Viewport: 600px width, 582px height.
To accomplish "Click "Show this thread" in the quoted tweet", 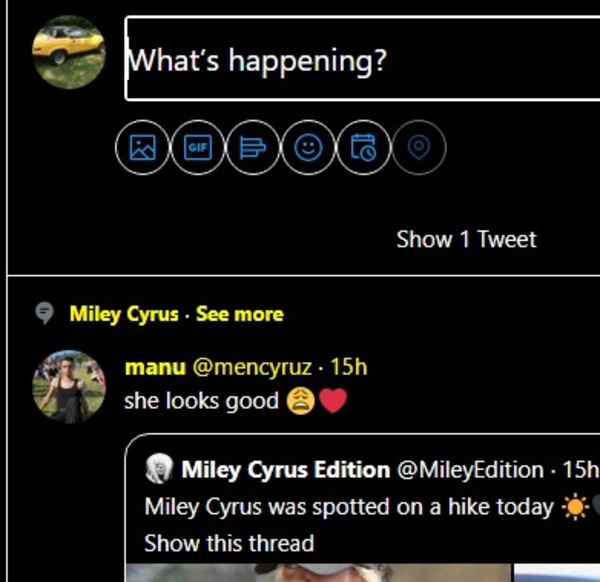I will [229, 544].
